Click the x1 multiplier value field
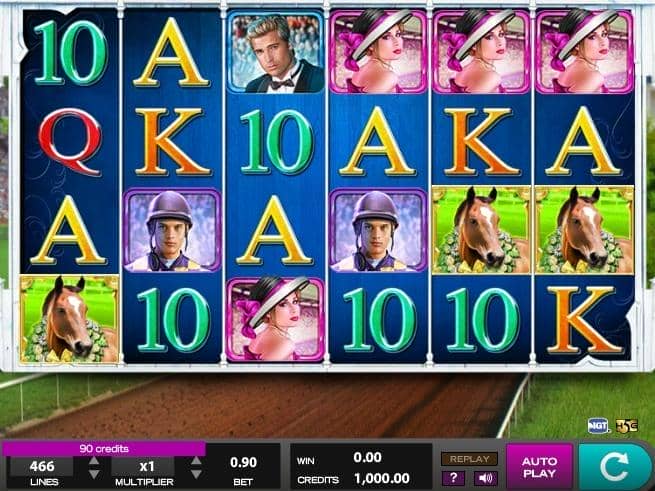 [x=143, y=466]
